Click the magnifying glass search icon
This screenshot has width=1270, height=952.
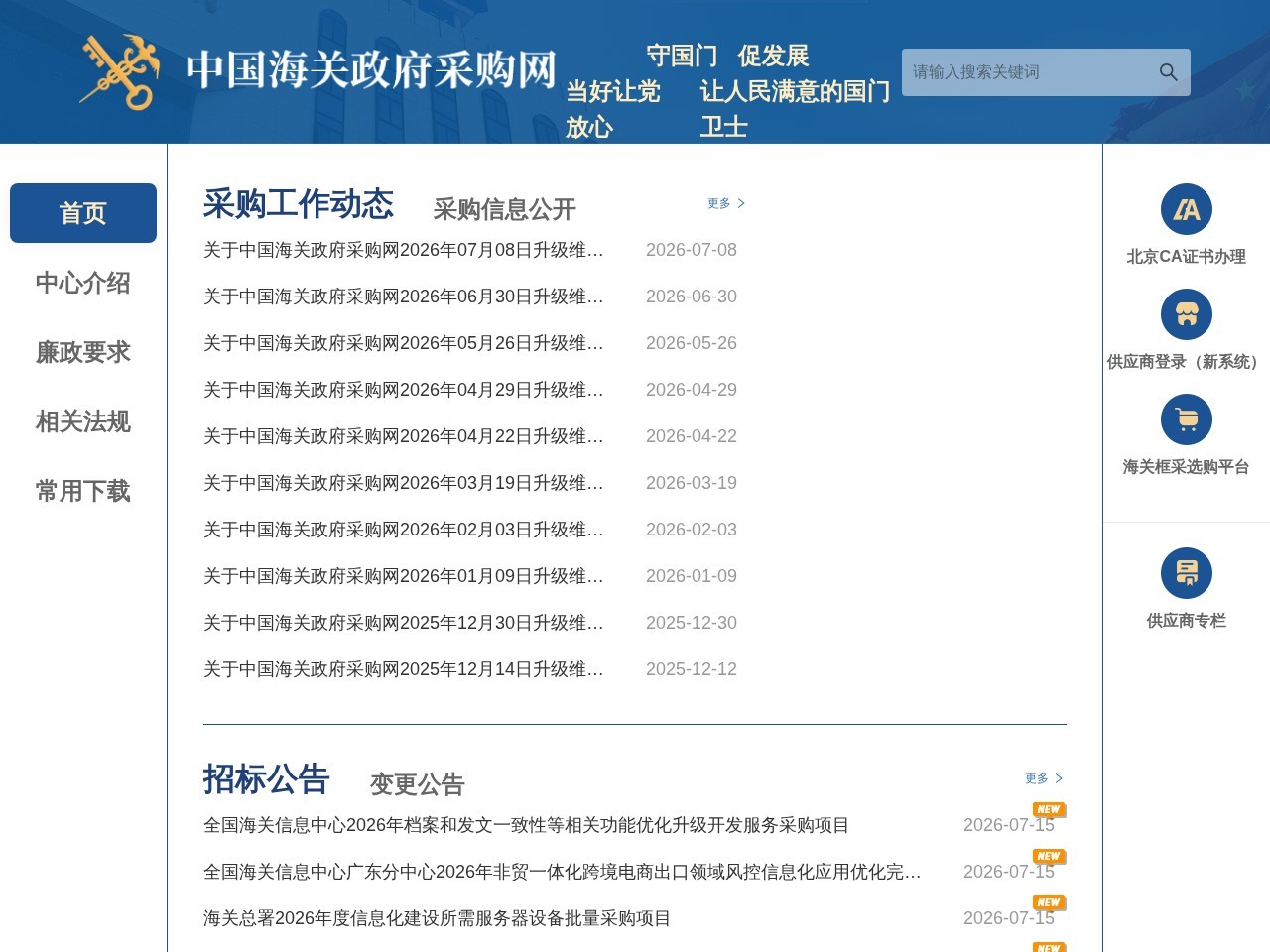point(1168,72)
